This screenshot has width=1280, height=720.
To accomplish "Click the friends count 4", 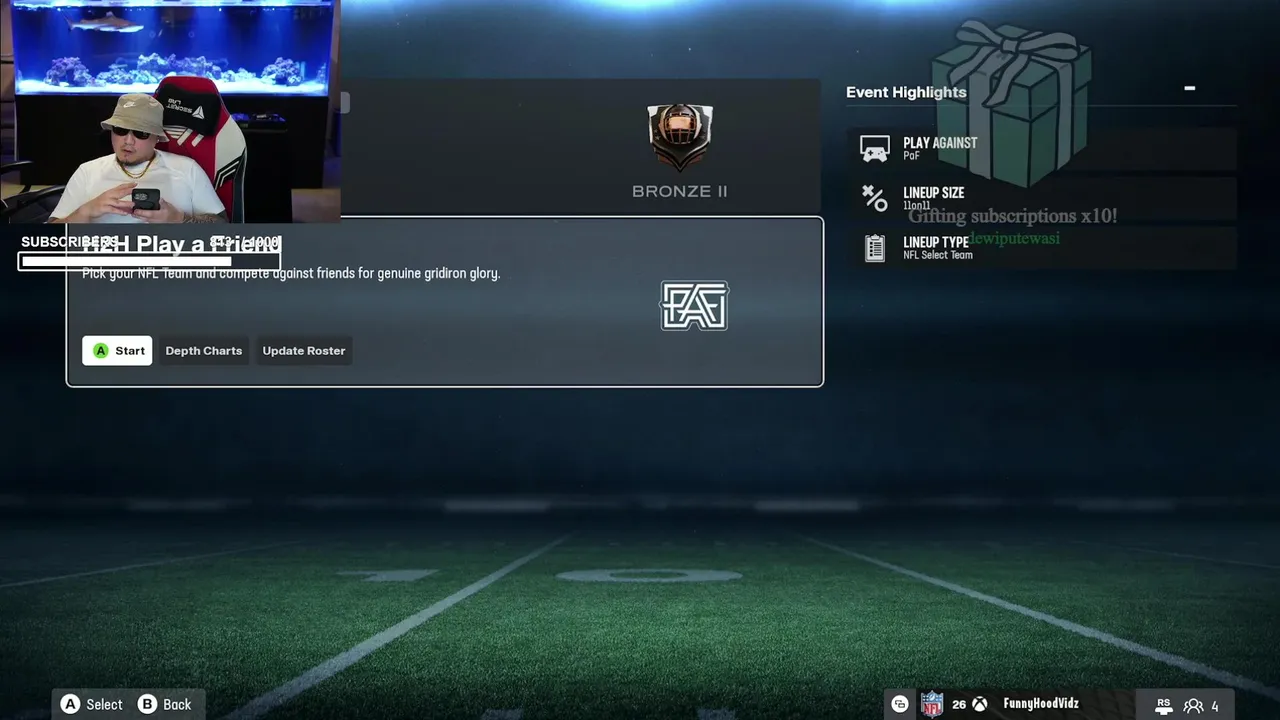I will (x=1215, y=706).
